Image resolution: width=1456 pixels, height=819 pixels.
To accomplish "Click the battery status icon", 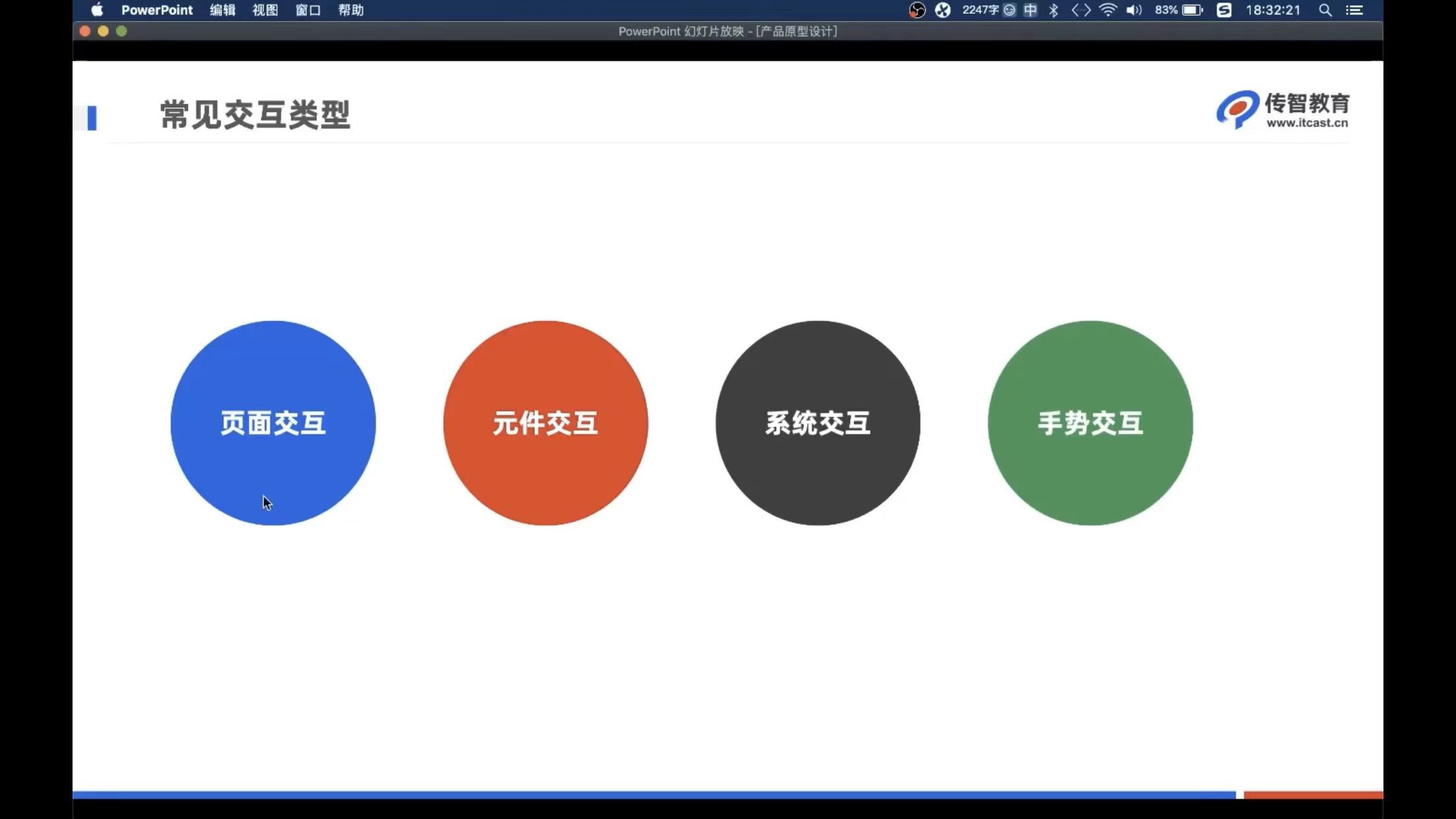I will 1192,10.
